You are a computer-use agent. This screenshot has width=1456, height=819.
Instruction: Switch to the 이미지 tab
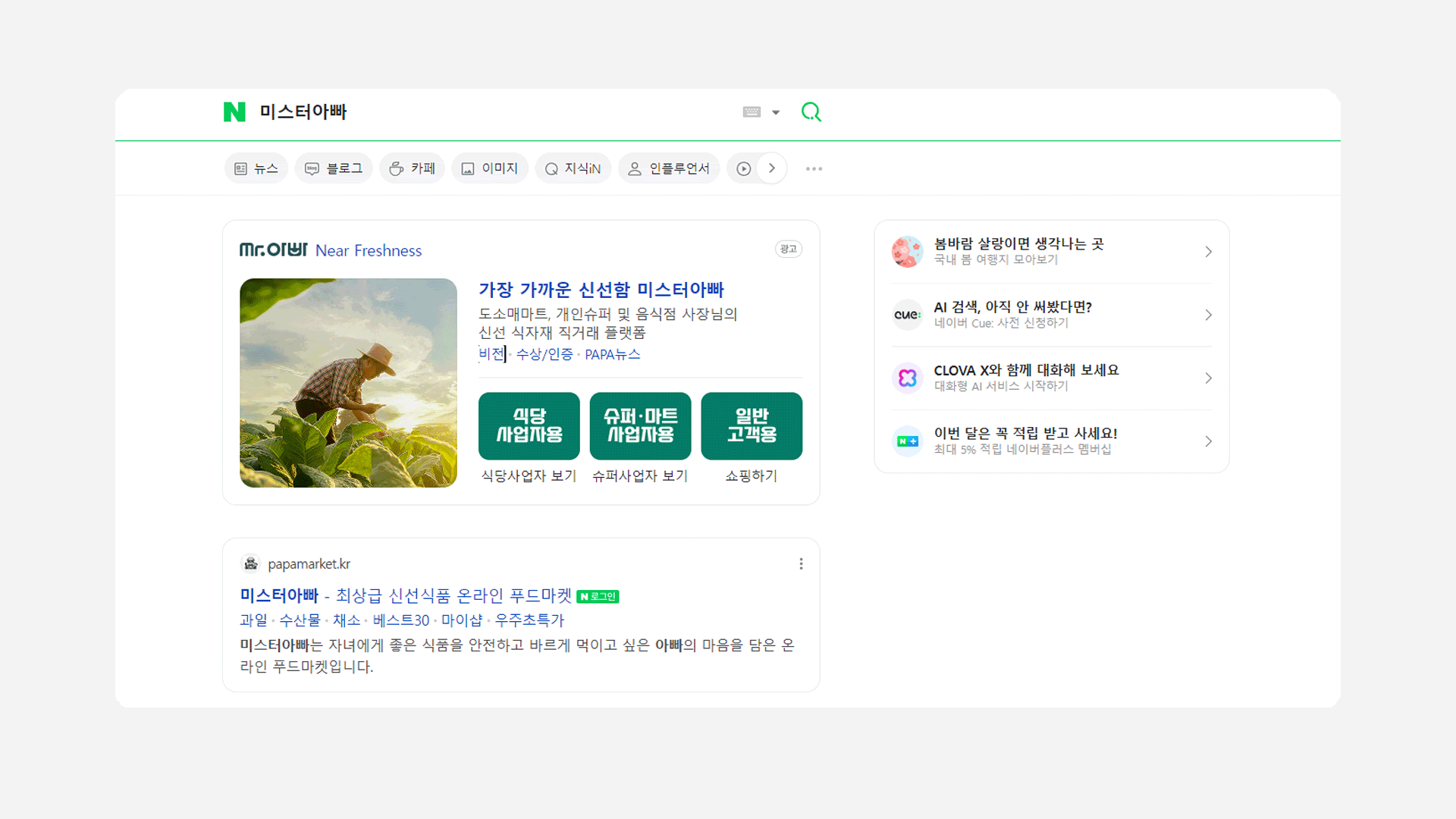[490, 168]
